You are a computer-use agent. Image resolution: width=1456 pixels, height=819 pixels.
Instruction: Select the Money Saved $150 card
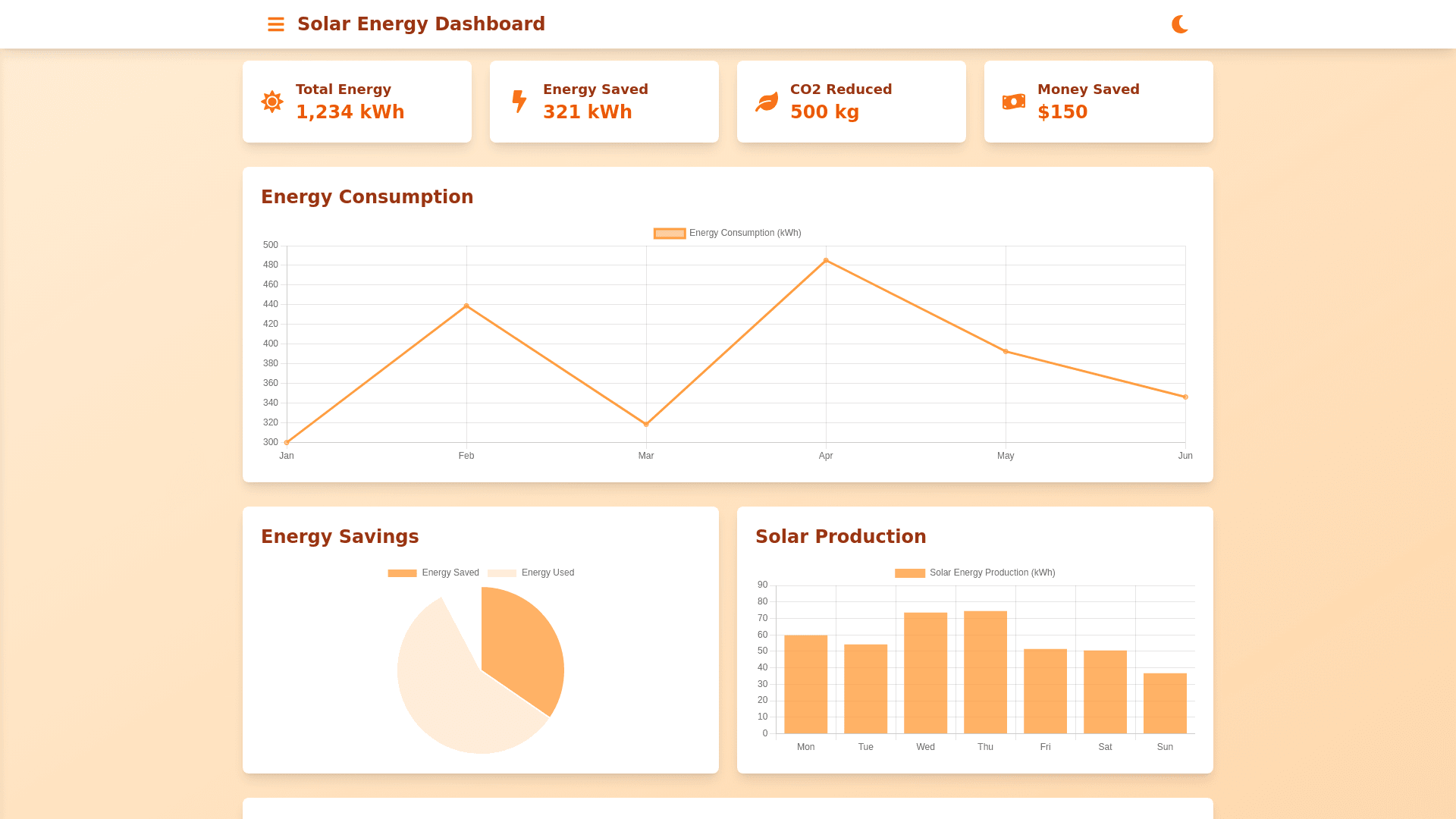click(x=1098, y=102)
